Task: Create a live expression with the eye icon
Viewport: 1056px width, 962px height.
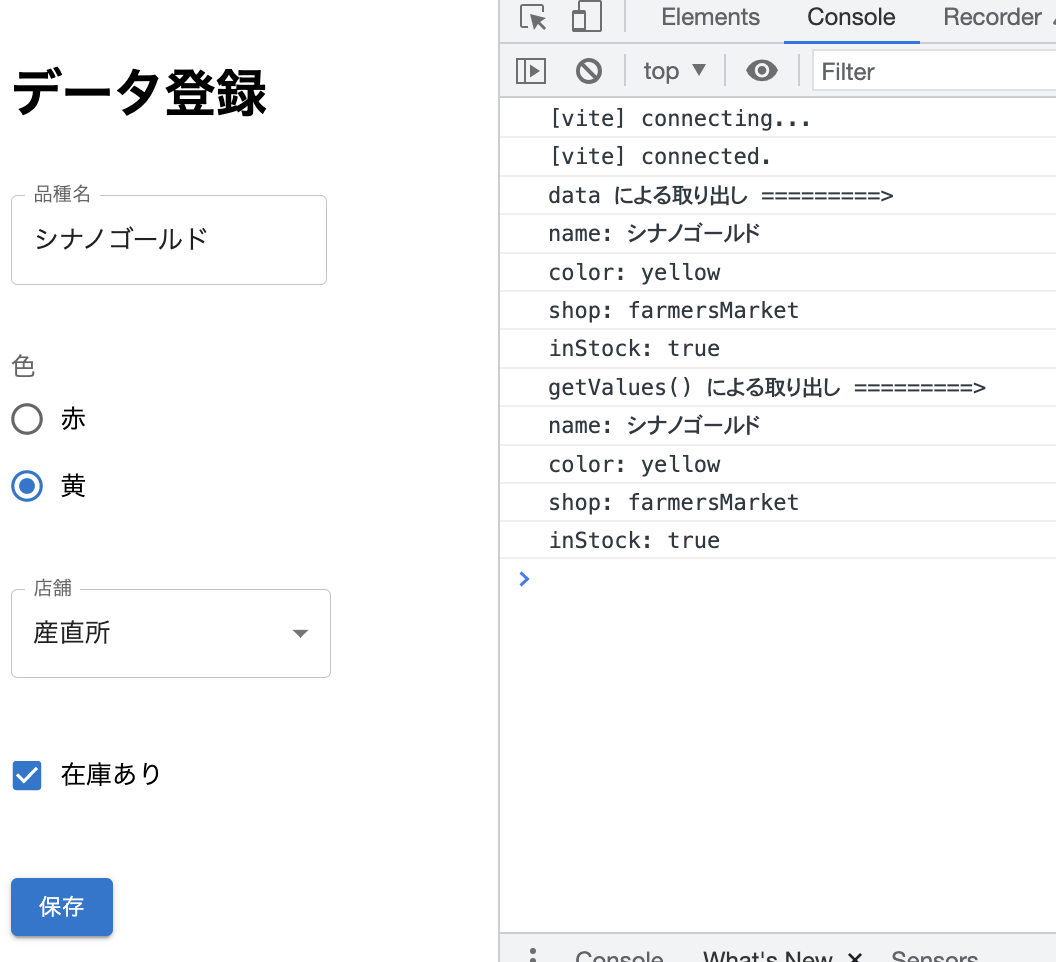Action: click(x=761, y=70)
